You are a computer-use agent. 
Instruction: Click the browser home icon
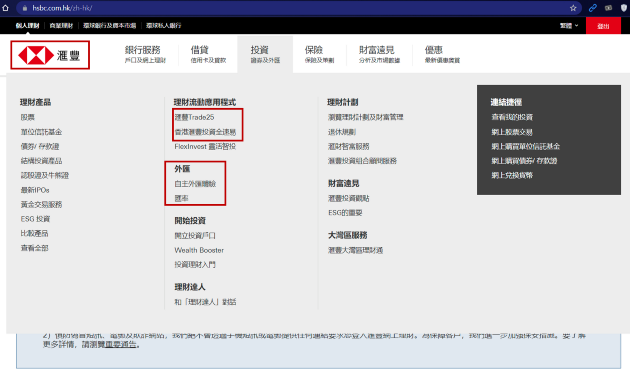(x=5, y=8)
